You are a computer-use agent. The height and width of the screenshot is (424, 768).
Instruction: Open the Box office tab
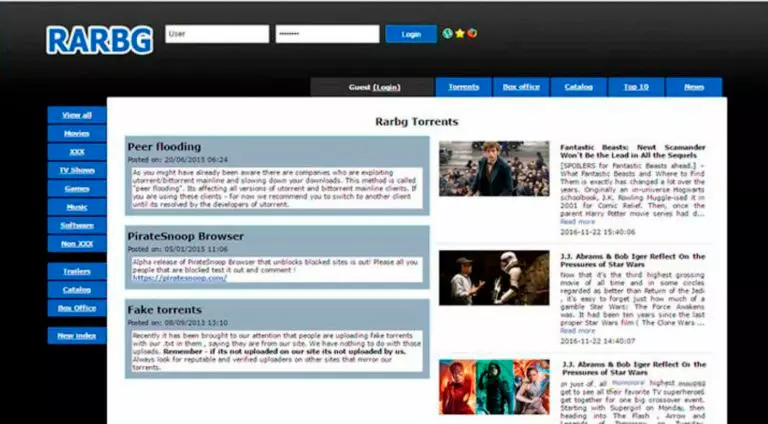pos(521,87)
